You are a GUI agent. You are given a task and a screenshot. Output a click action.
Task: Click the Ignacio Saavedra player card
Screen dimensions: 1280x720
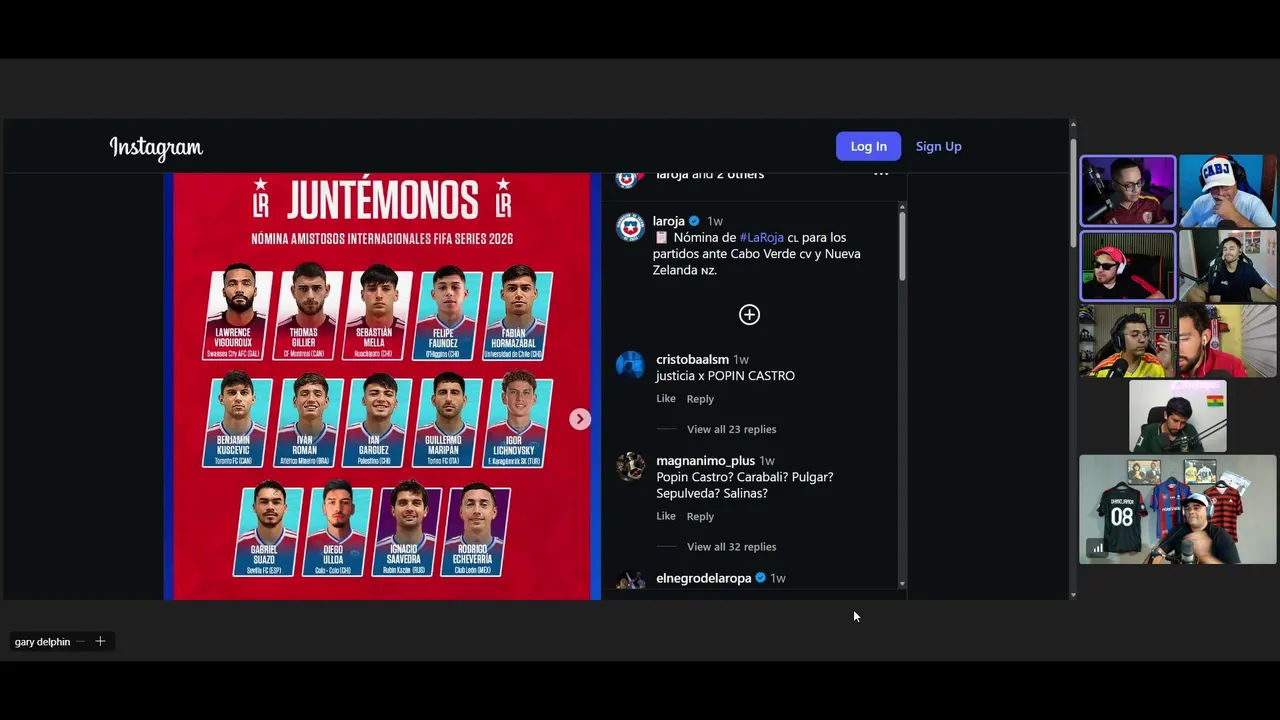(x=408, y=529)
